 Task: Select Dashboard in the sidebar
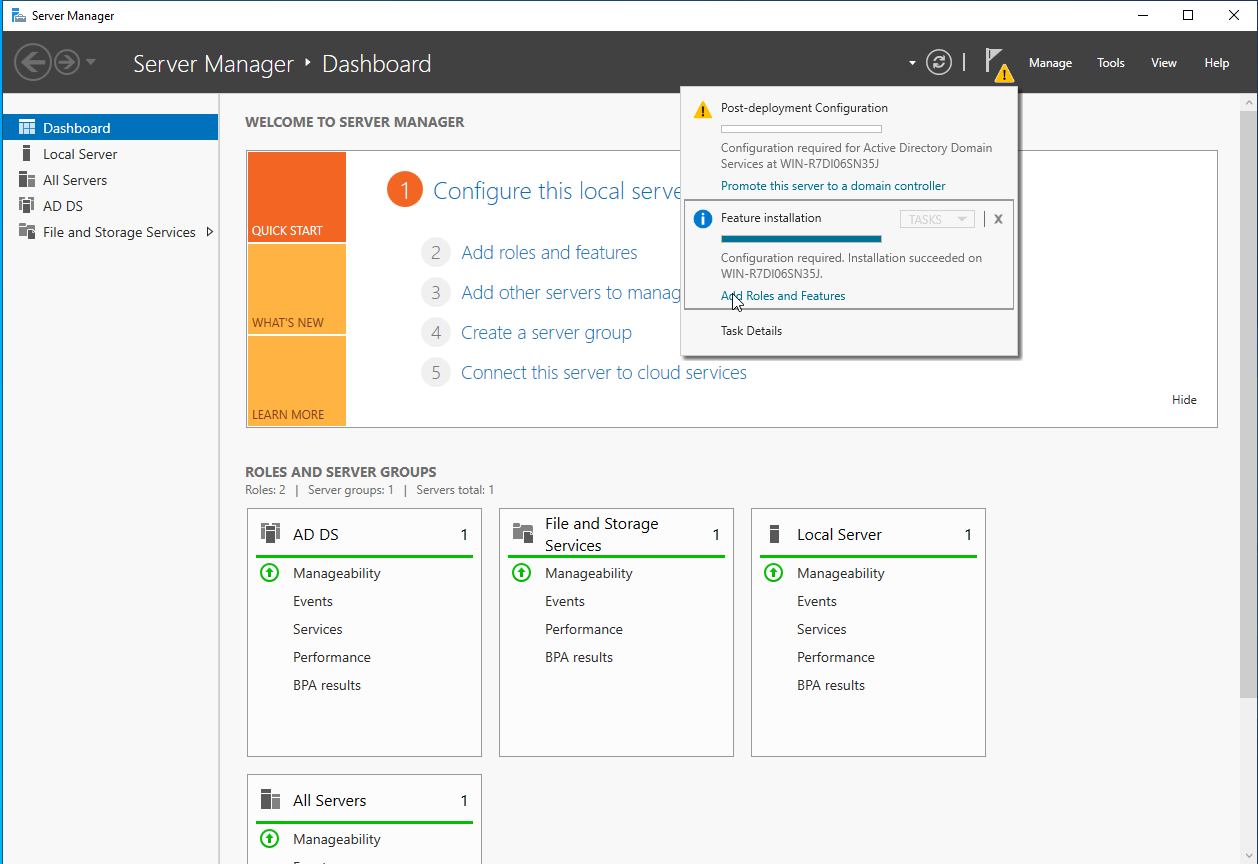(x=110, y=128)
